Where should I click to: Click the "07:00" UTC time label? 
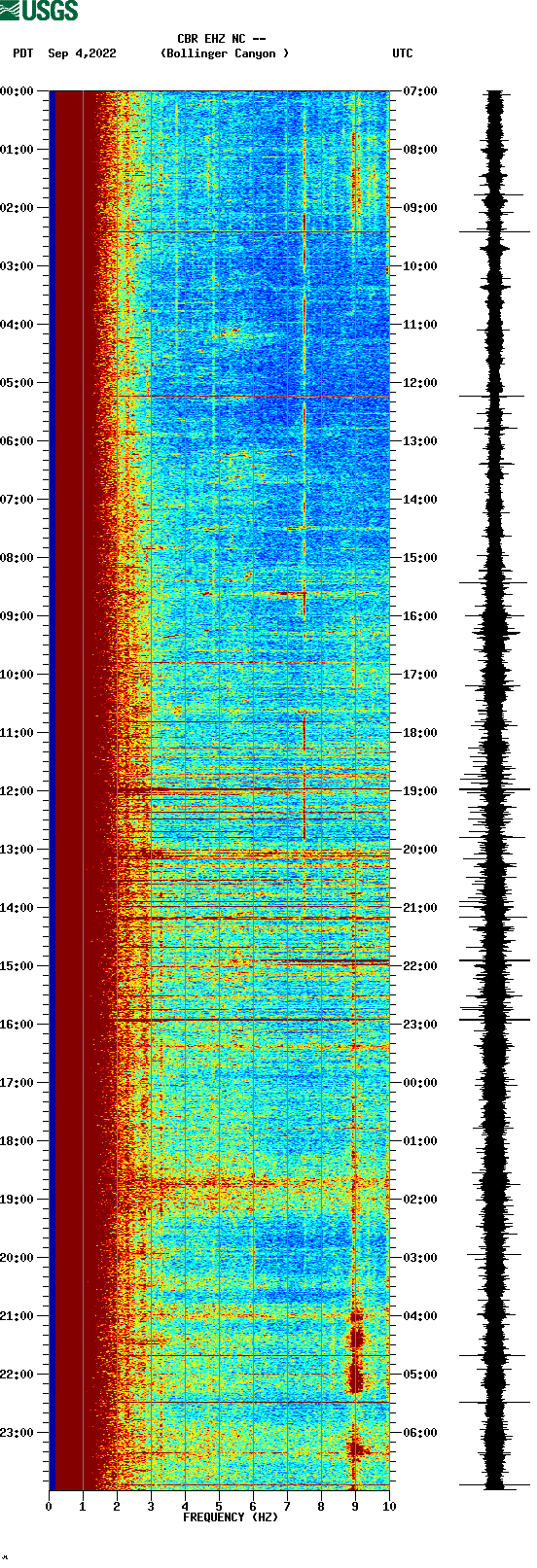click(x=420, y=91)
